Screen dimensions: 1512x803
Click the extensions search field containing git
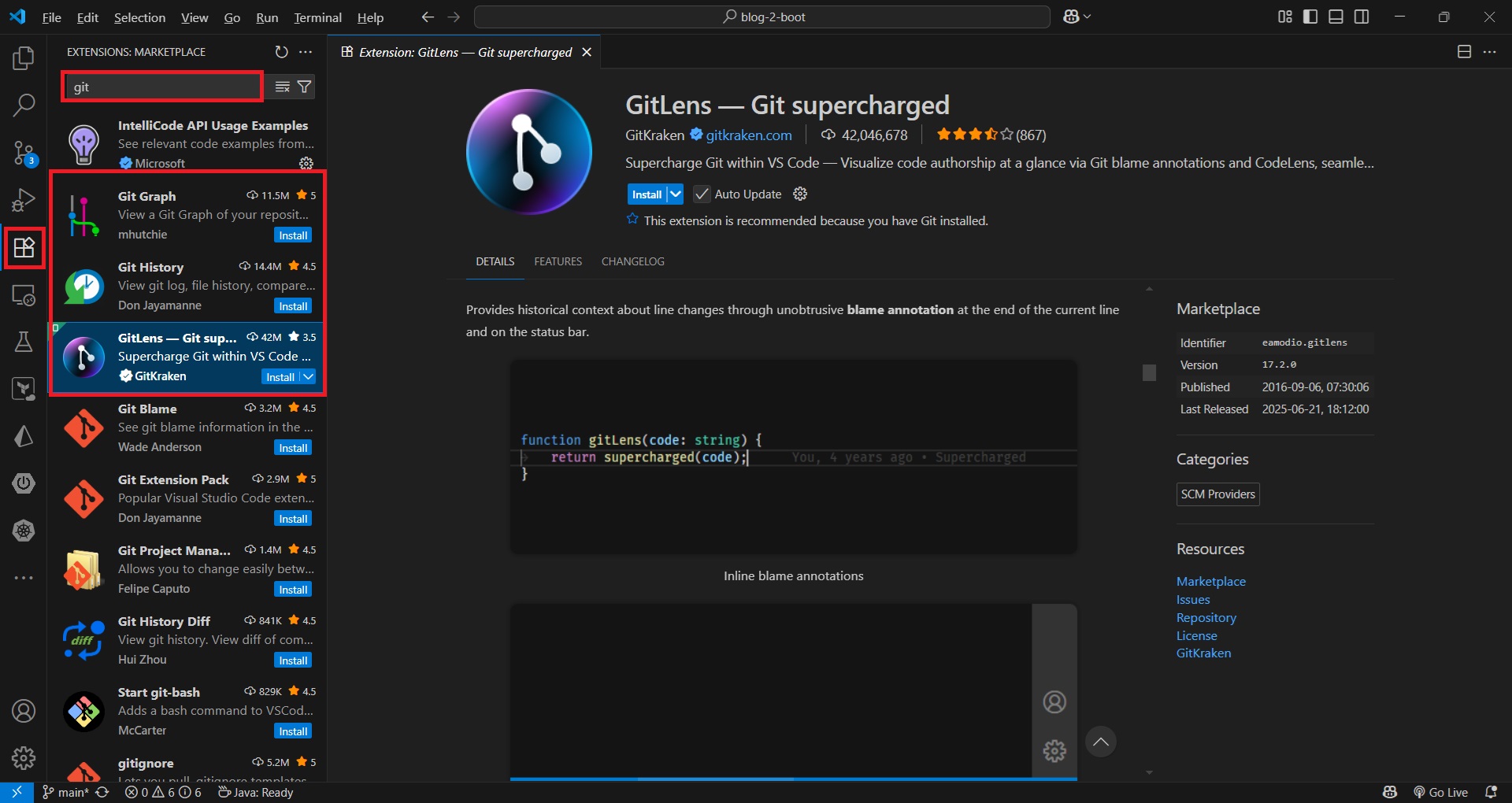(x=163, y=87)
